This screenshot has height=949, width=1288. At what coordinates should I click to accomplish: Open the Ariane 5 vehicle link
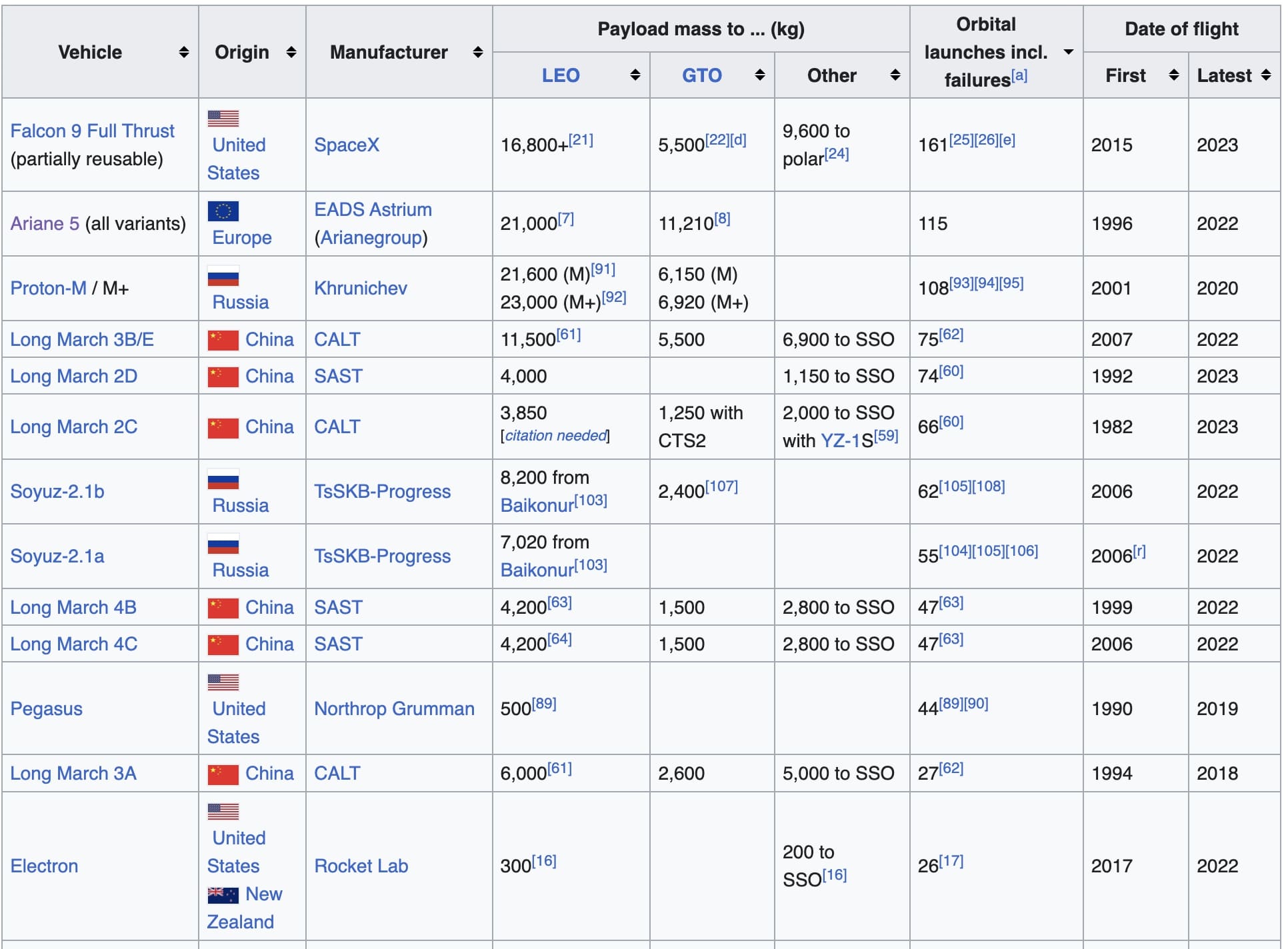point(45,223)
